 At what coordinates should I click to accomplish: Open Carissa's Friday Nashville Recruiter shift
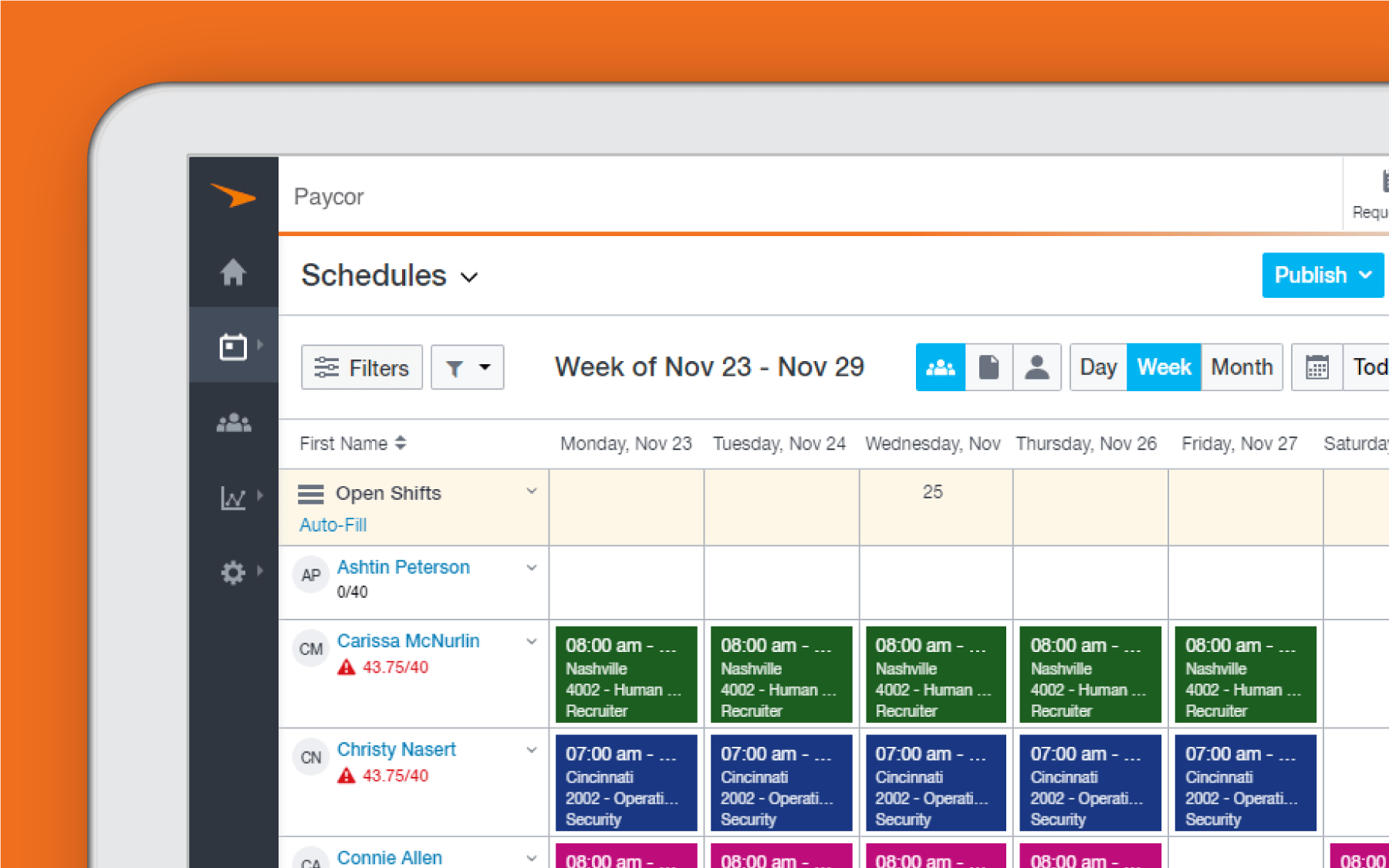(x=1245, y=674)
